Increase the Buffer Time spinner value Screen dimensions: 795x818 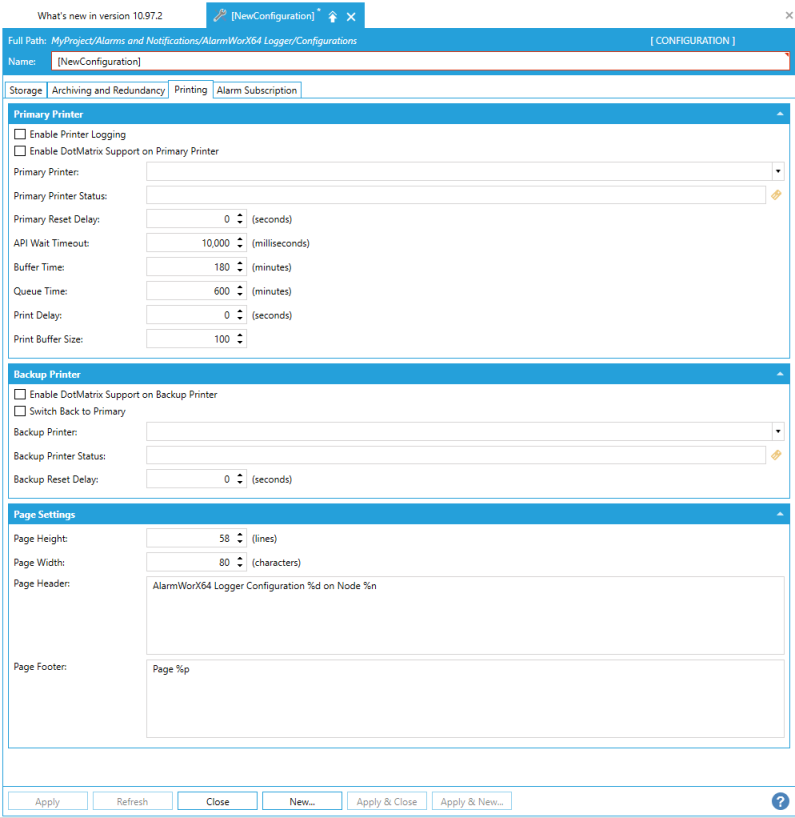[x=240, y=264]
